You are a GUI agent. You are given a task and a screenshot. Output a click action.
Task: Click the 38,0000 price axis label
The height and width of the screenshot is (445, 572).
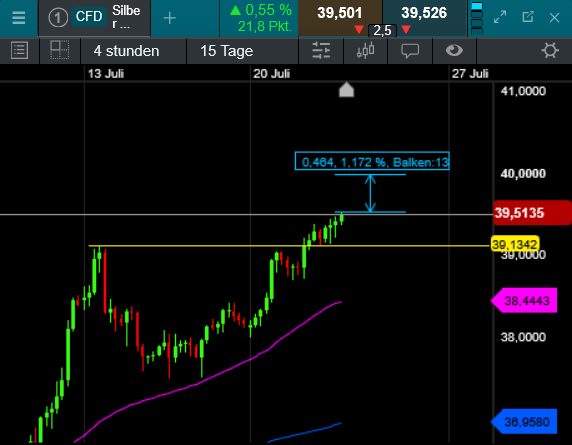pos(523,337)
